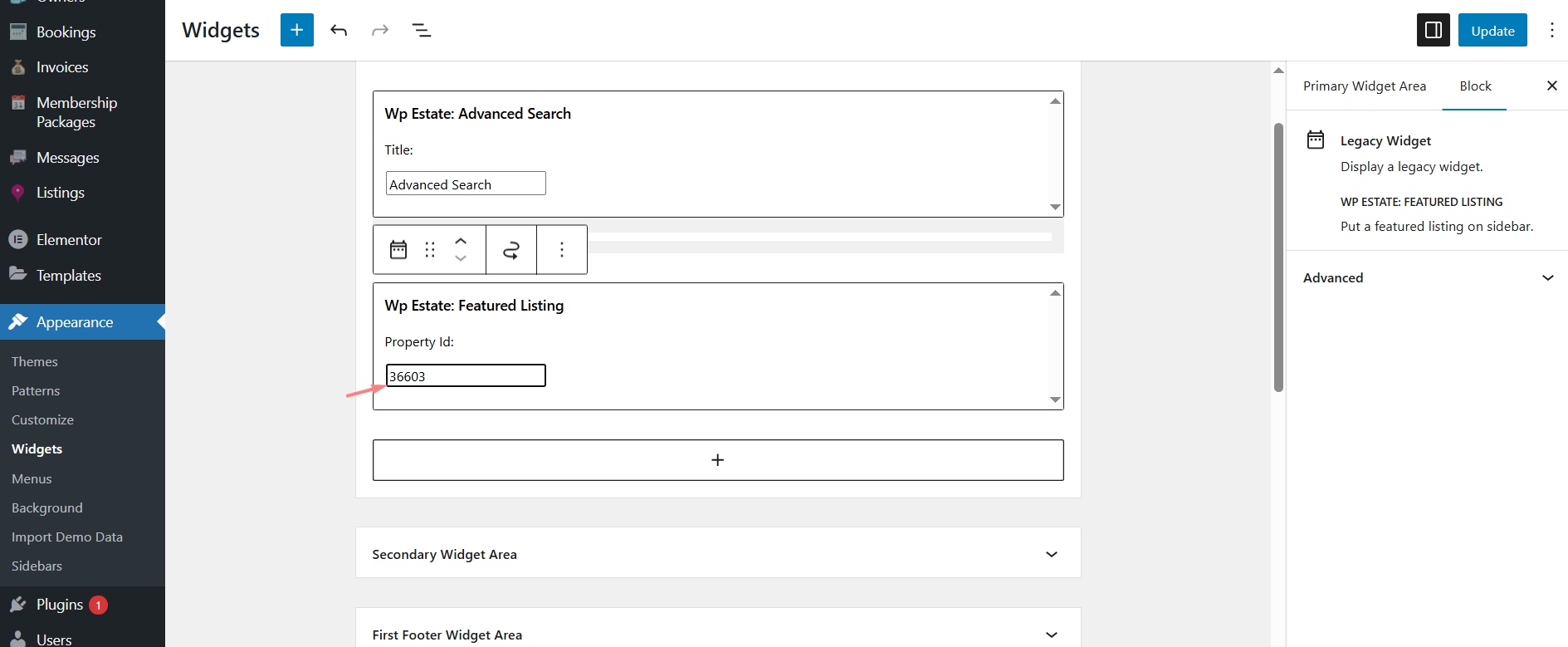
Task: Select the Block tab
Action: click(x=1475, y=86)
